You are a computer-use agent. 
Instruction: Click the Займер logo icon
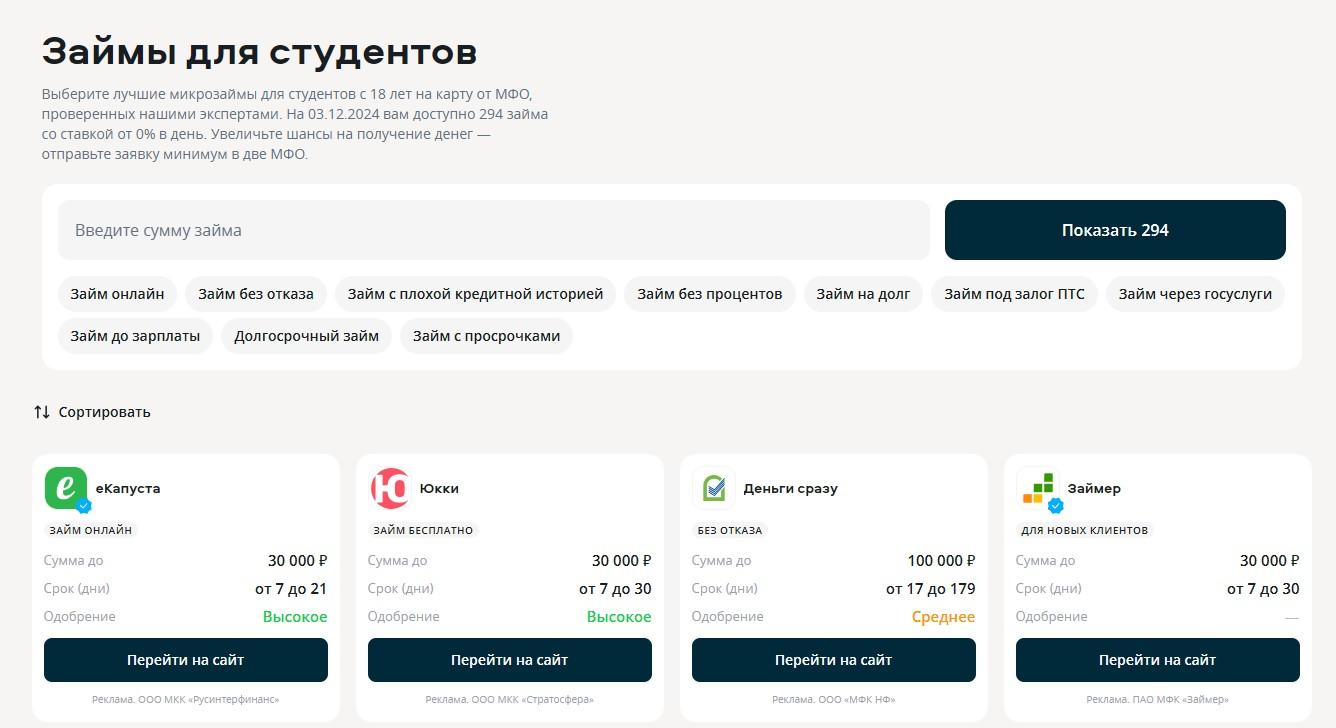[x=1038, y=488]
